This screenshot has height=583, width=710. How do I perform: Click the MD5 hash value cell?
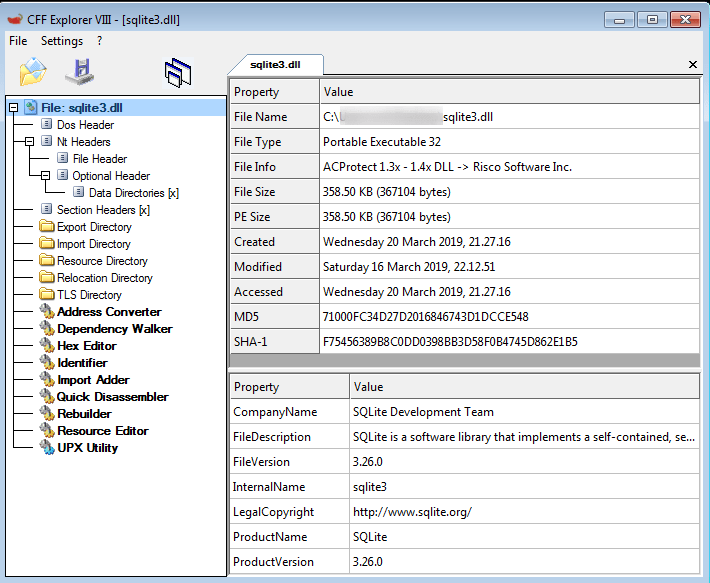click(425, 317)
